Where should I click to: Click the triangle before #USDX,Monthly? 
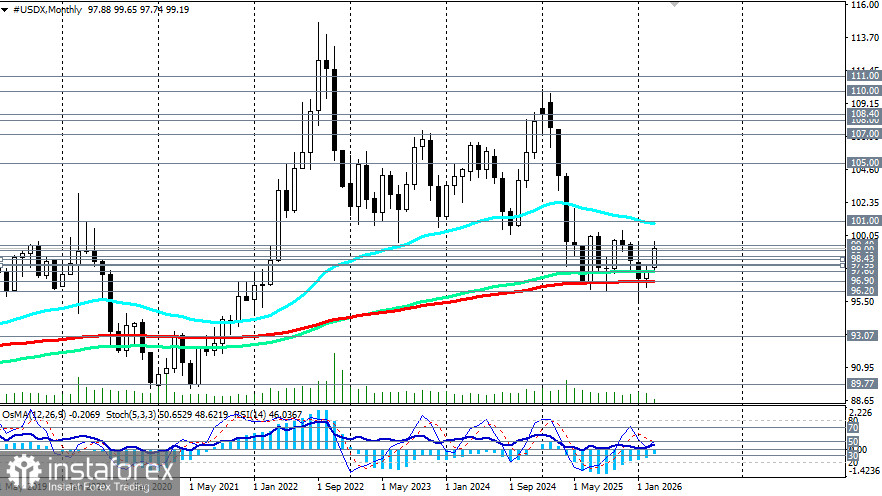pos(4,10)
